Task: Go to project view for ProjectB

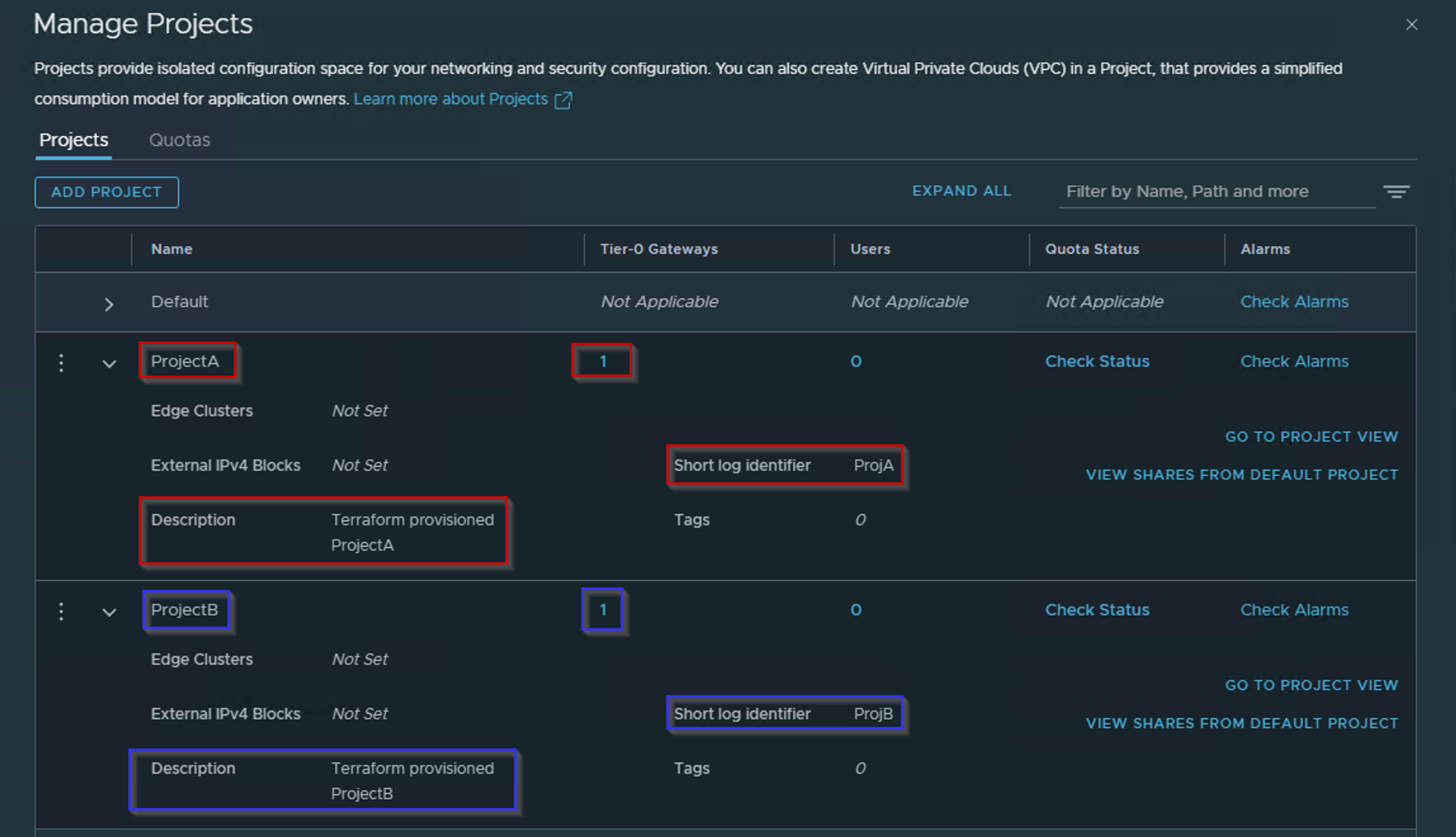Action: (1310, 685)
